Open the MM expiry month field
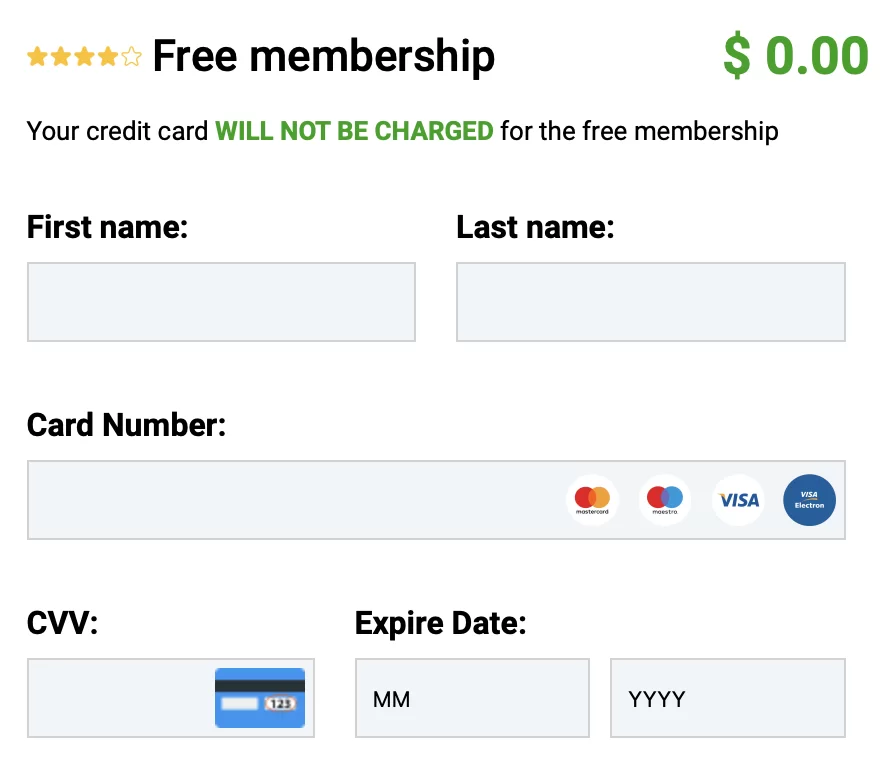This screenshot has height=760, width=886. (472, 698)
